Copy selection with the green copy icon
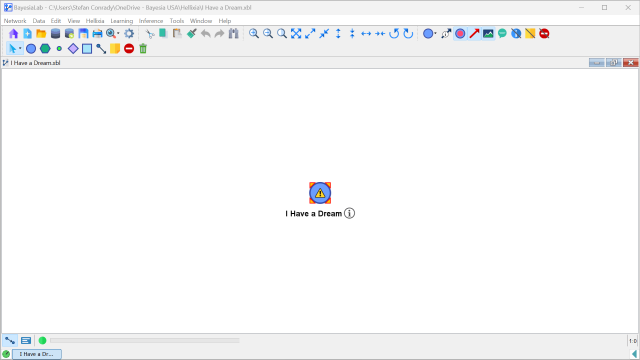This screenshot has height=360, width=640. point(163,33)
